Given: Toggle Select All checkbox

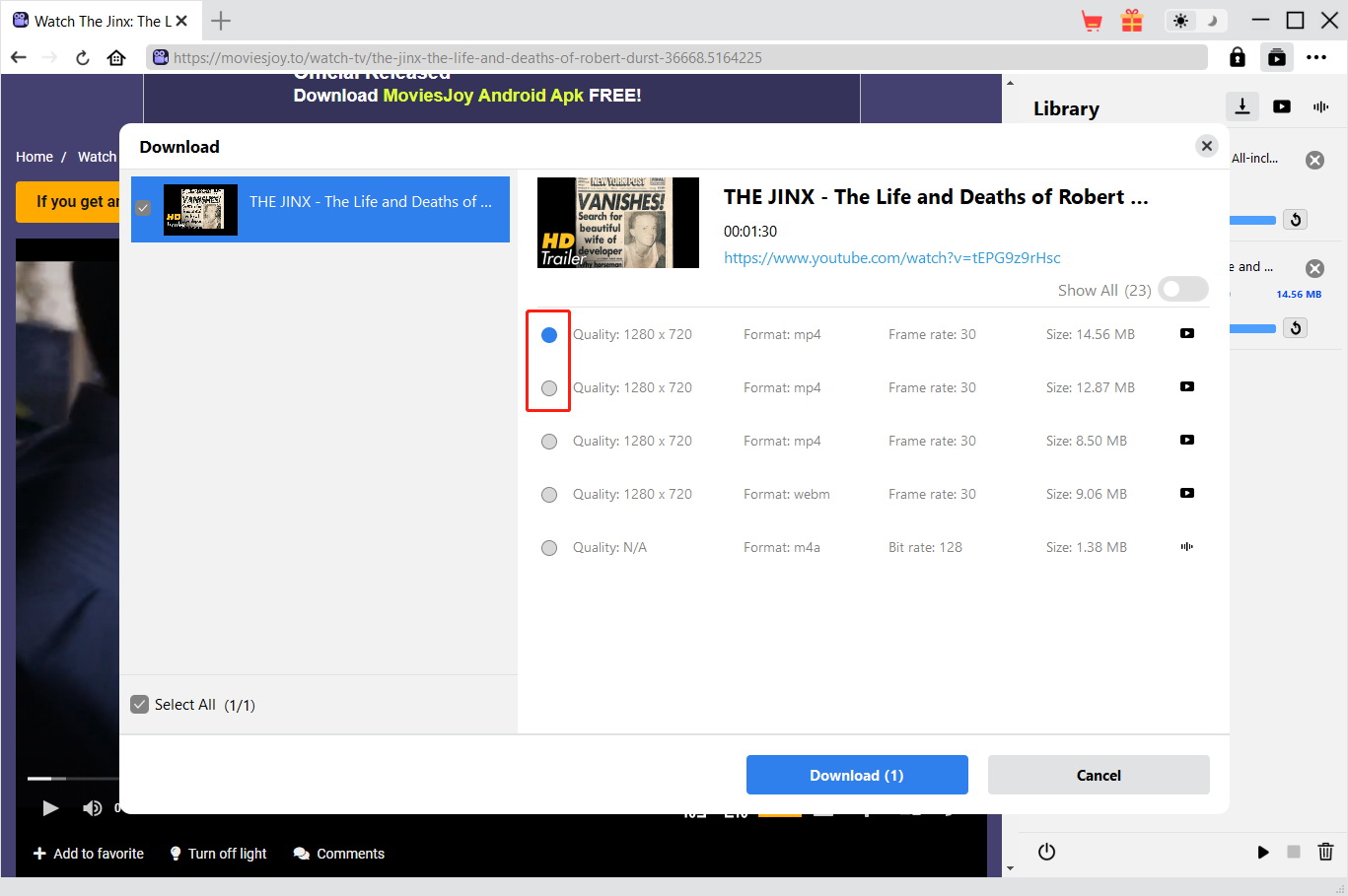Looking at the screenshot, I should point(140,704).
